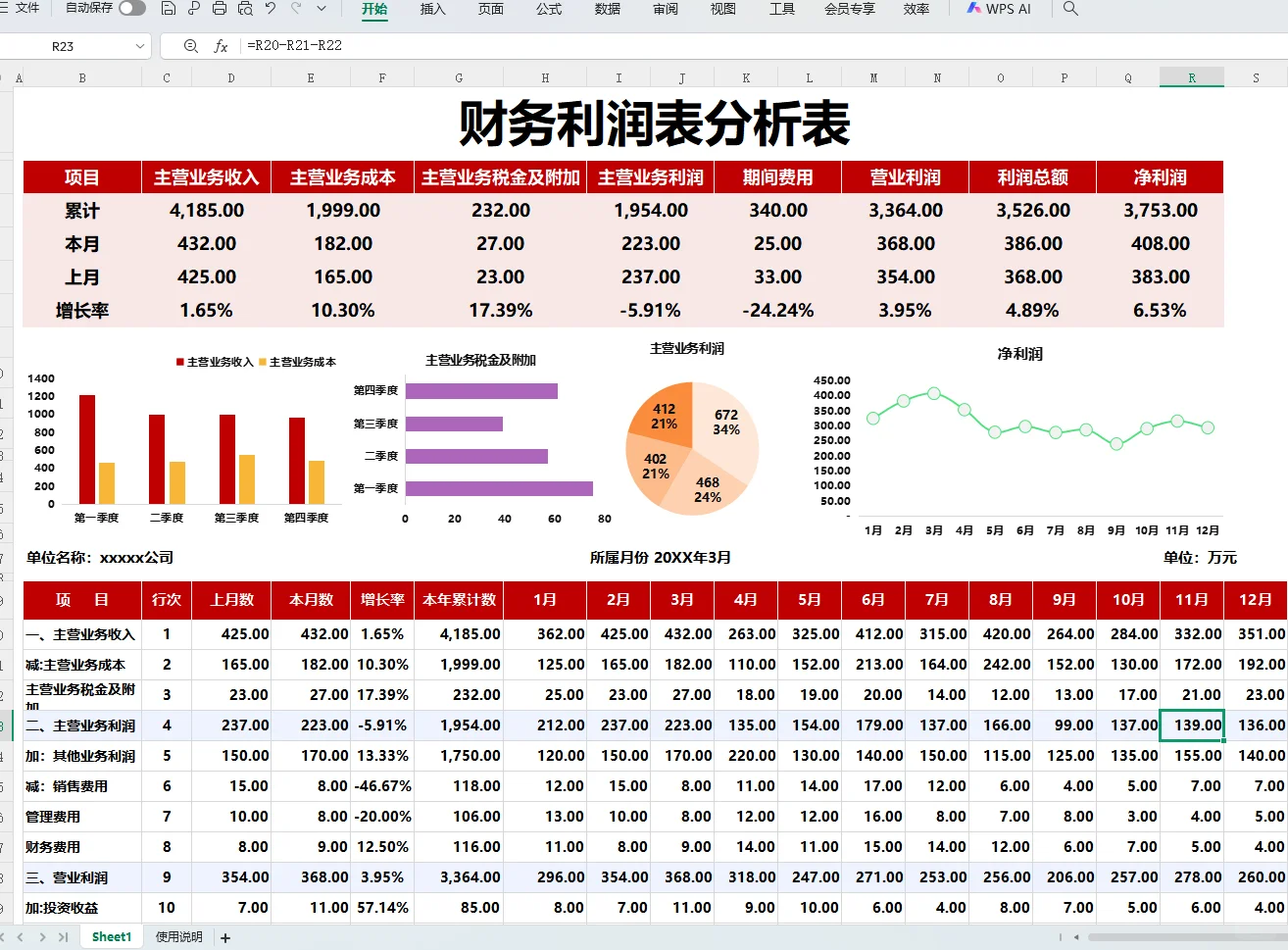Click the search magnifier icon
The height and width of the screenshot is (950, 1288).
click(x=1070, y=8)
